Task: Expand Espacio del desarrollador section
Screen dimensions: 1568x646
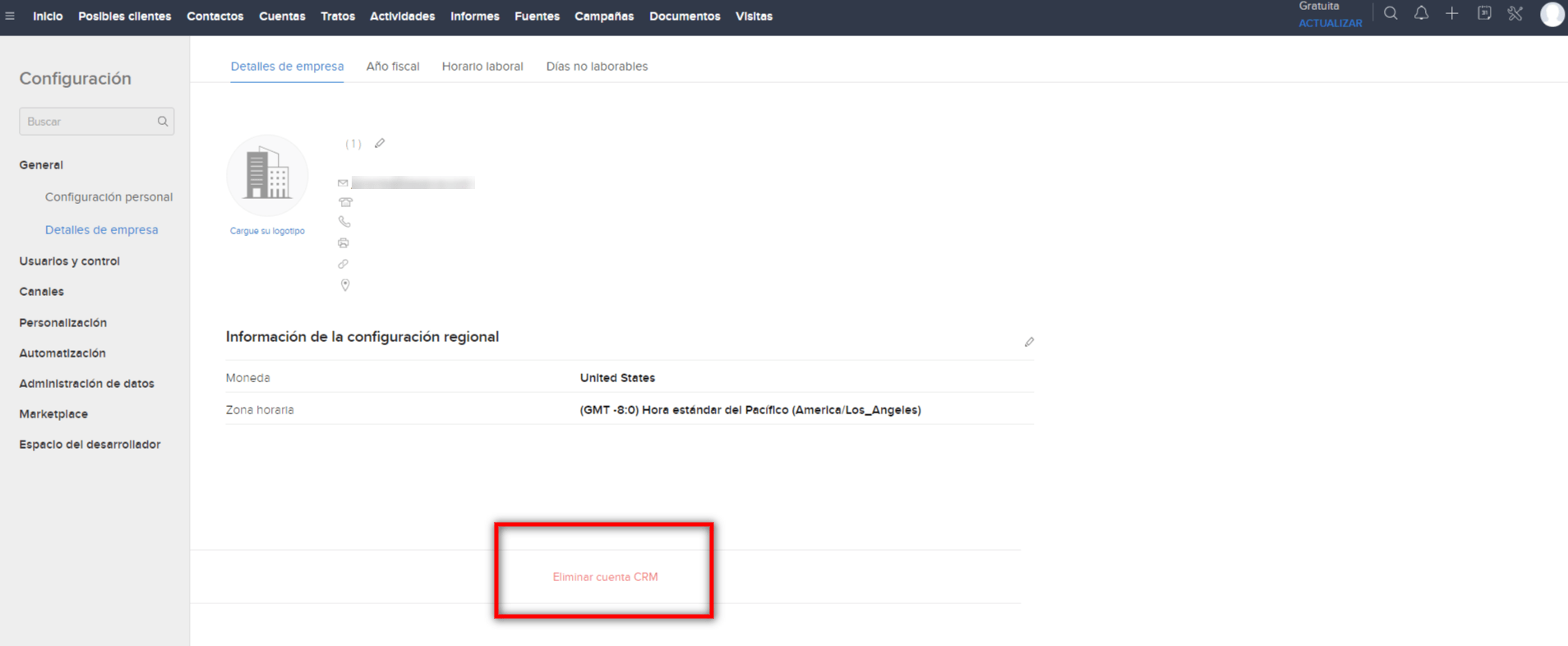Action: tap(90, 445)
